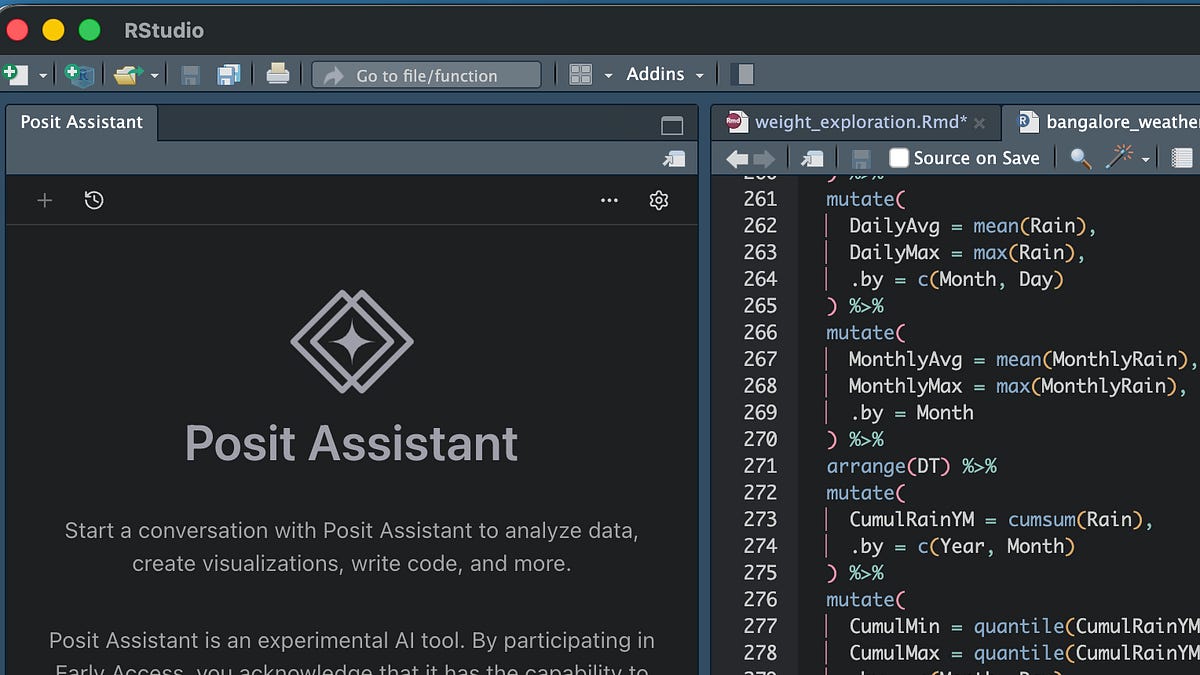This screenshot has width=1200, height=675.
Task: Click the "CumulMax = quantile(" code line
Action: click(1023, 653)
